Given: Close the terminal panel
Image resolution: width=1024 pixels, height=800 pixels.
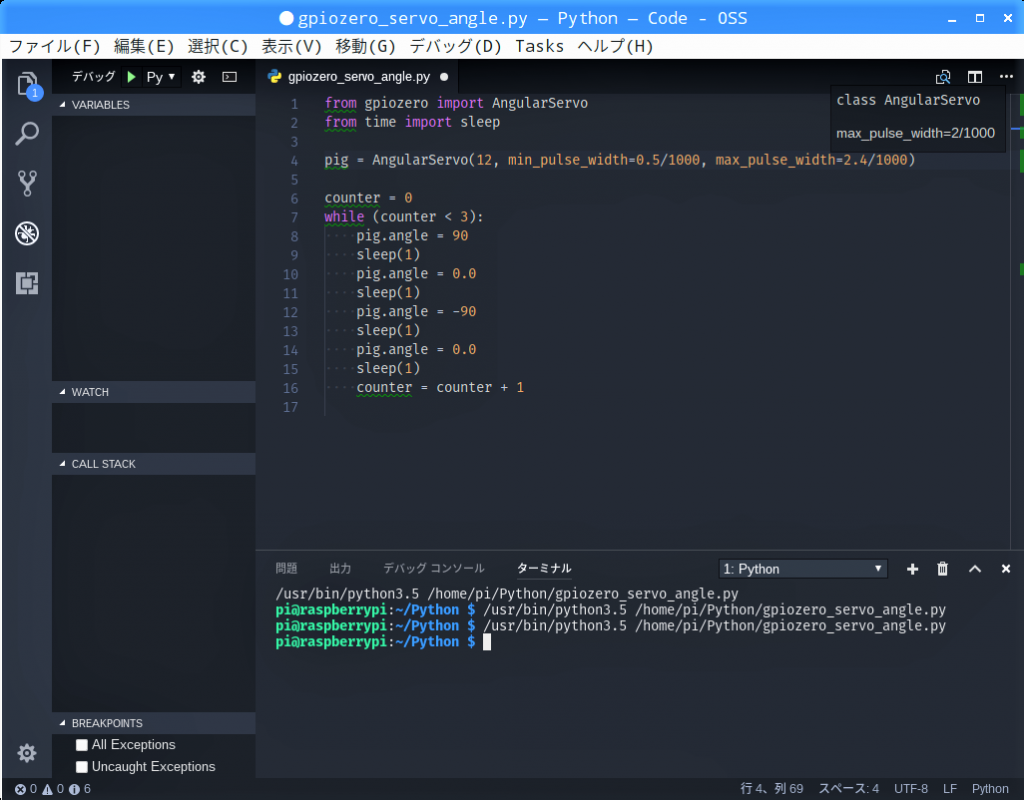Looking at the screenshot, I should point(1006,569).
